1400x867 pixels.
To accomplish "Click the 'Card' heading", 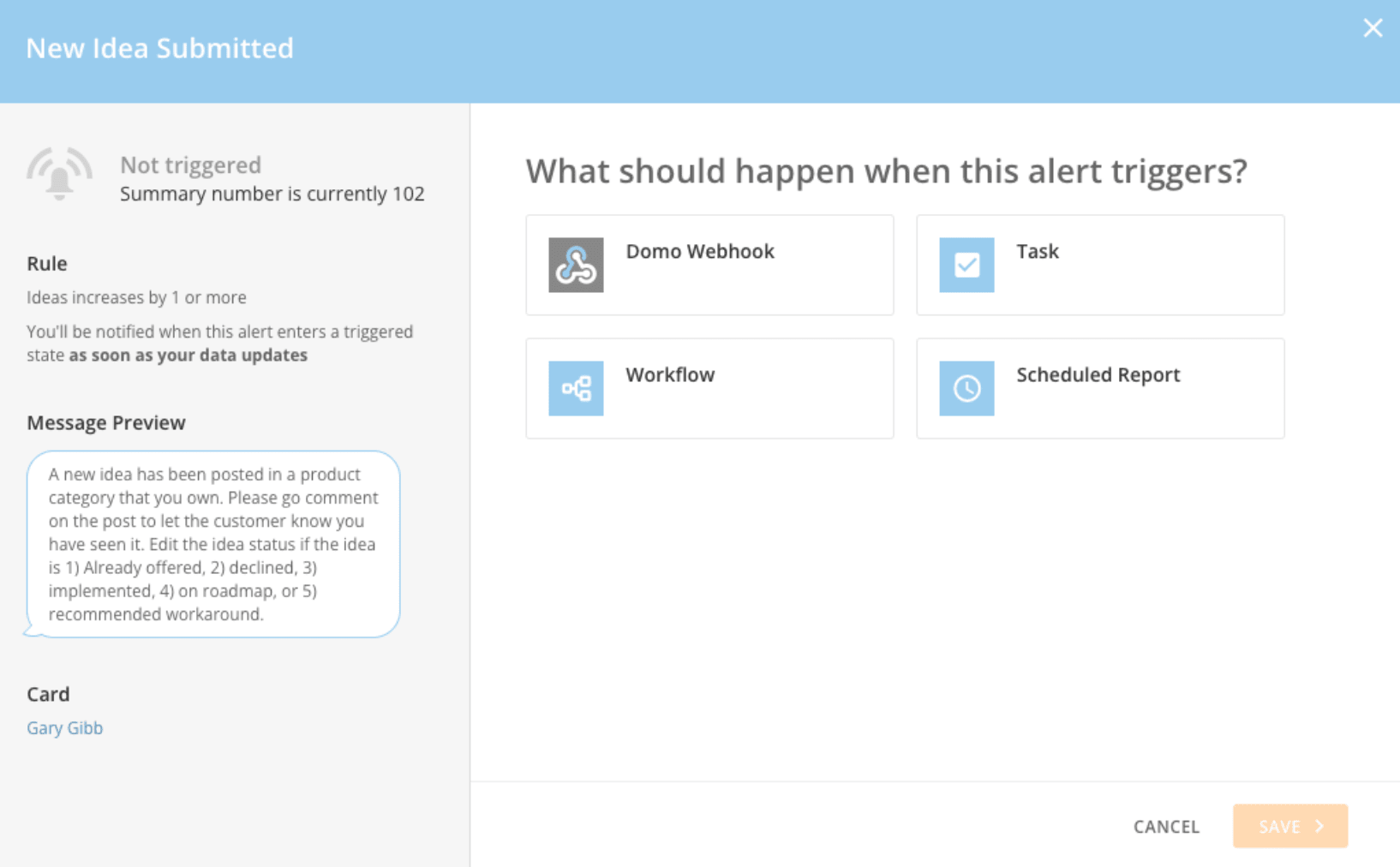I will (x=48, y=694).
